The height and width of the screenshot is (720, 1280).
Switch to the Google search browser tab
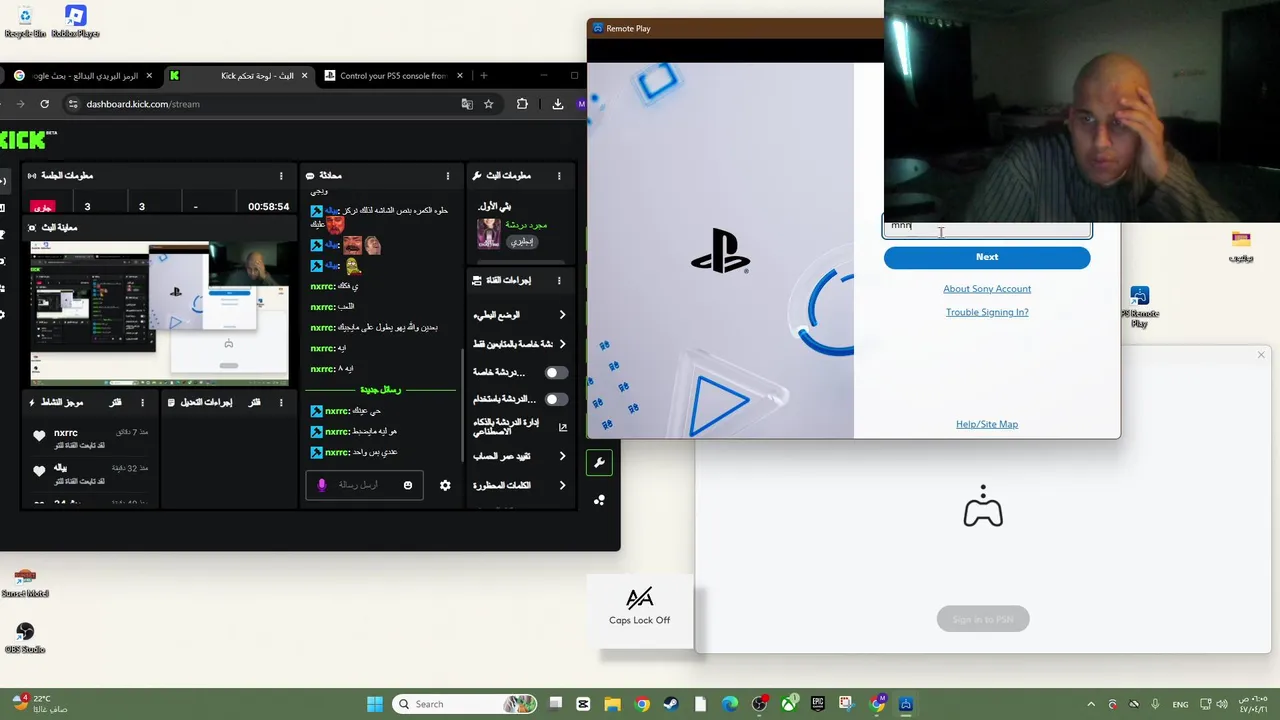[83, 76]
